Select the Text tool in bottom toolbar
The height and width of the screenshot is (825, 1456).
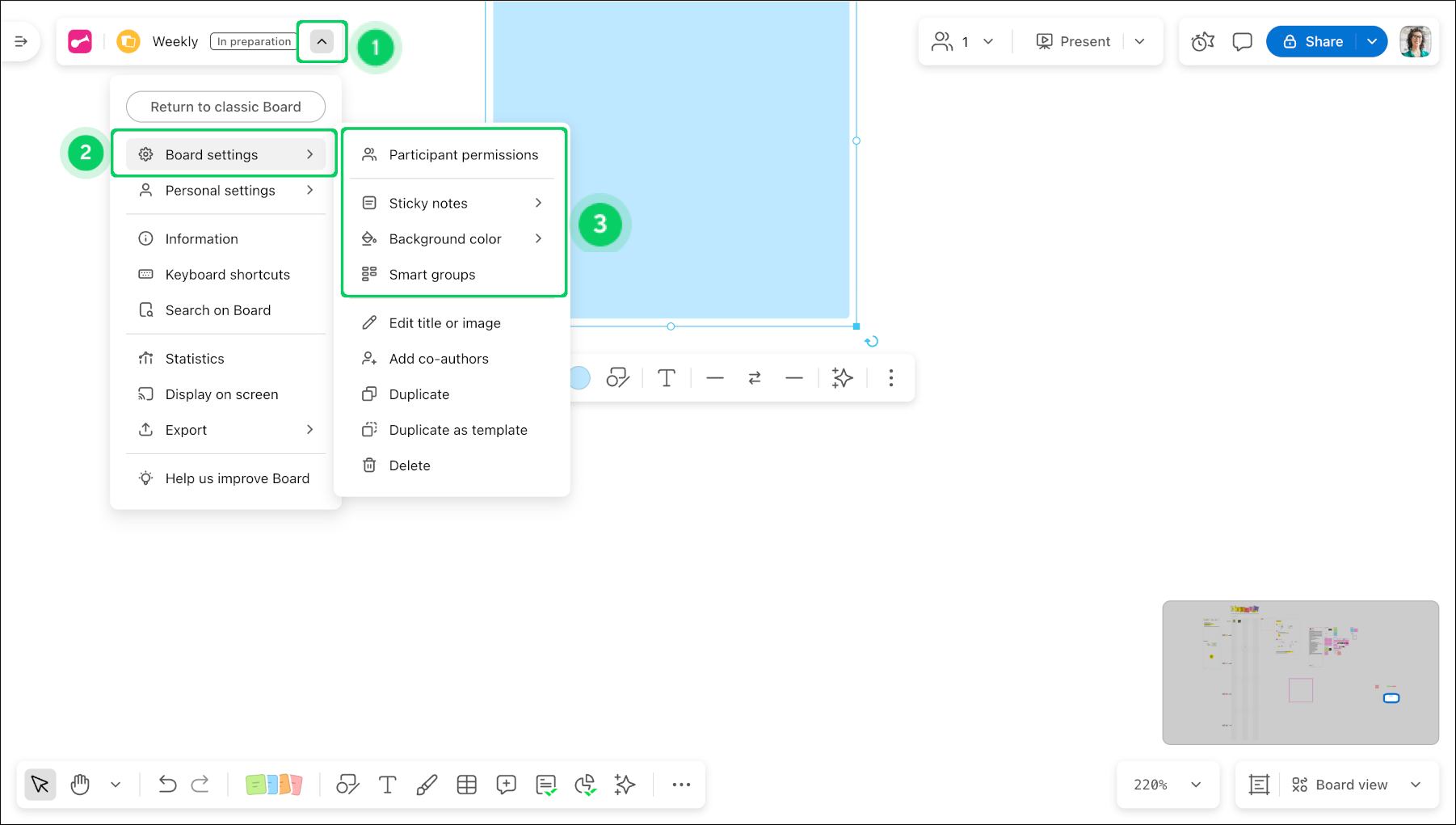388,785
